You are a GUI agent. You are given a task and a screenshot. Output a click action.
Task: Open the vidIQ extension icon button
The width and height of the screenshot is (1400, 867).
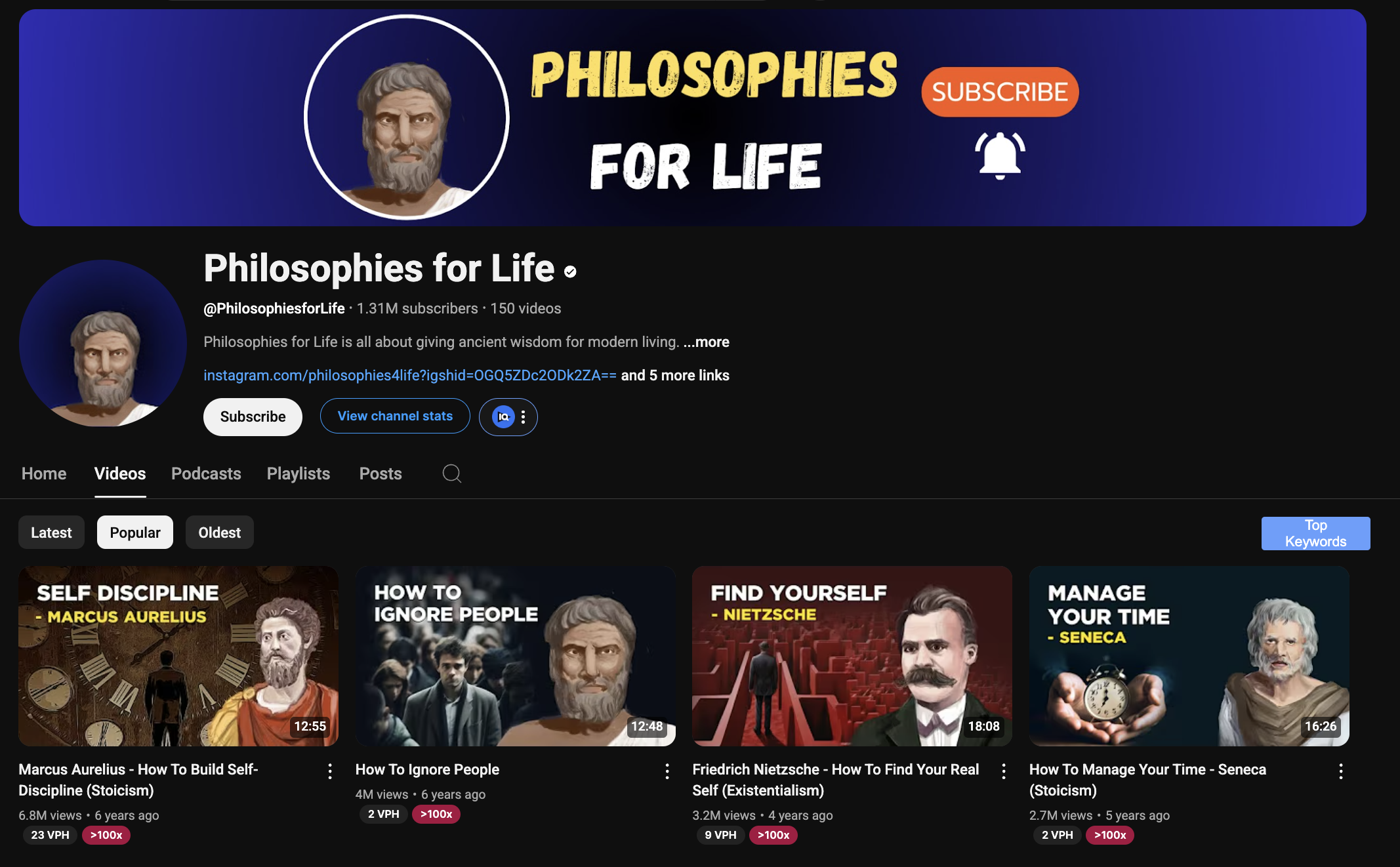point(503,416)
